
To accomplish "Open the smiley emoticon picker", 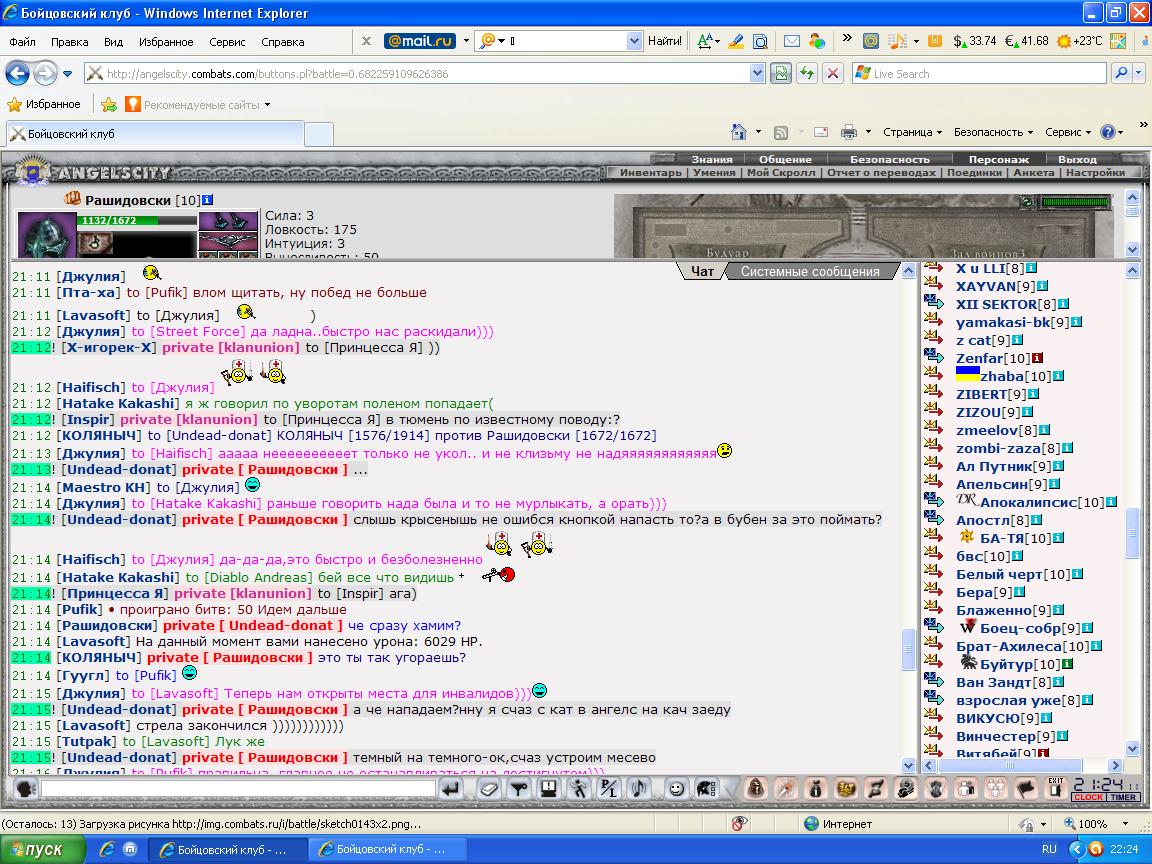I will pyautogui.click(x=676, y=789).
